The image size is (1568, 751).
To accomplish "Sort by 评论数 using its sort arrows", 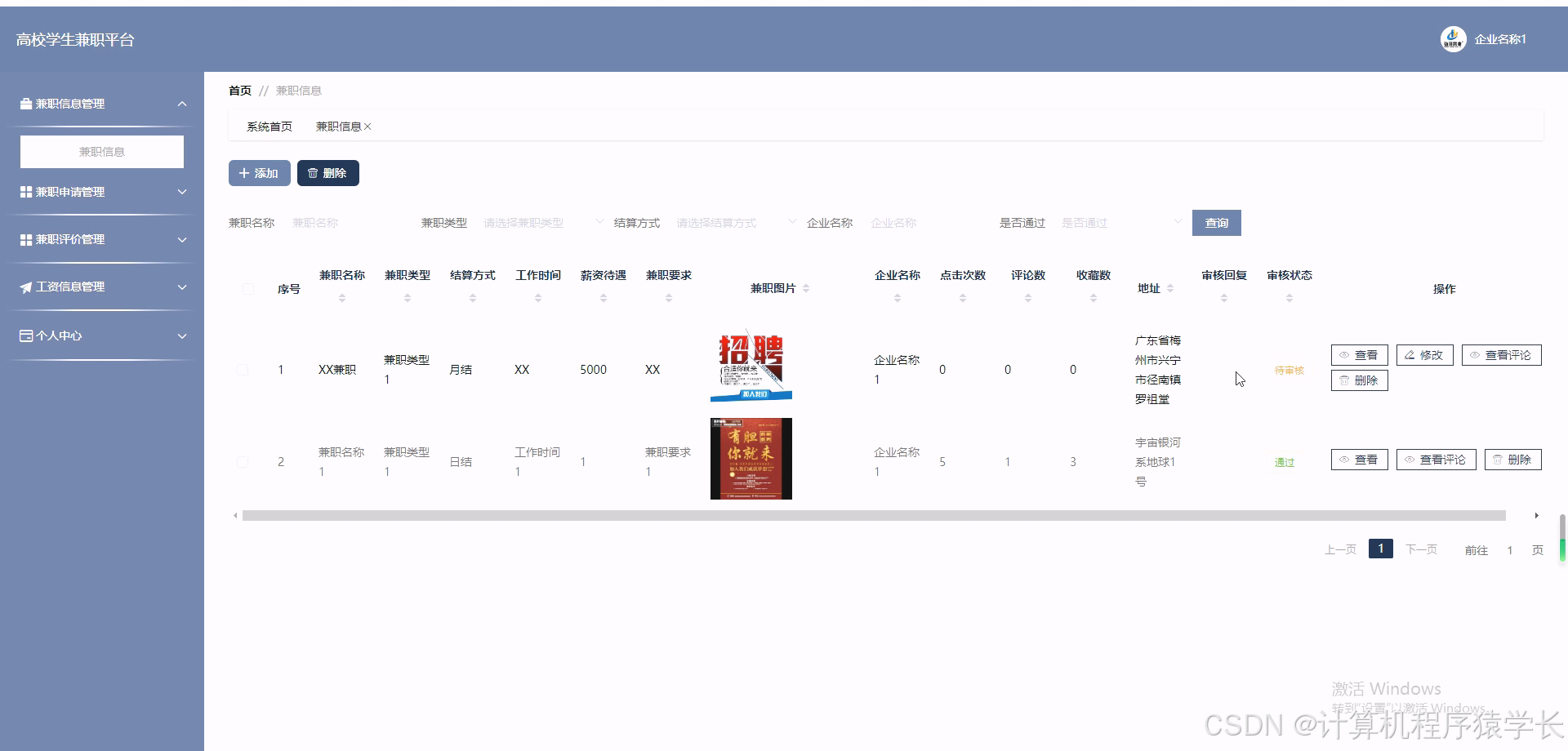I will [x=1028, y=298].
